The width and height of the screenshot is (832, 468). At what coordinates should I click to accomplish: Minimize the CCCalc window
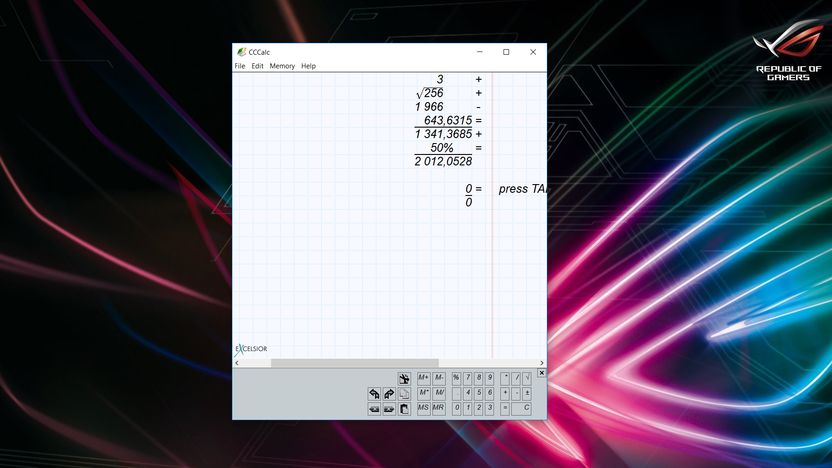pyautogui.click(x=480, y=52)
